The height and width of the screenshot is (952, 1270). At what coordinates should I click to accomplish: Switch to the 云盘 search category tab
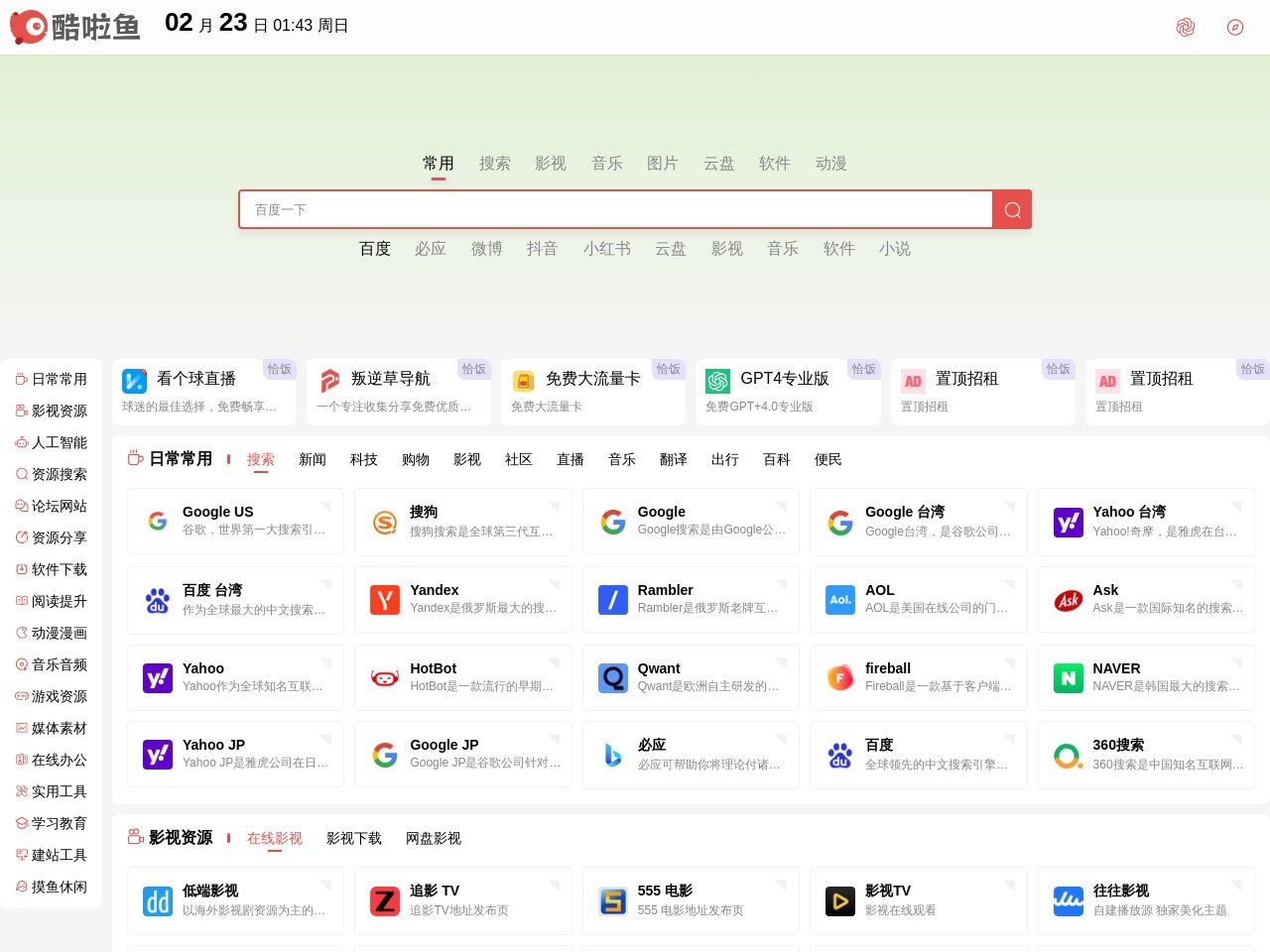pyautogui.click(x=719, y=164)
